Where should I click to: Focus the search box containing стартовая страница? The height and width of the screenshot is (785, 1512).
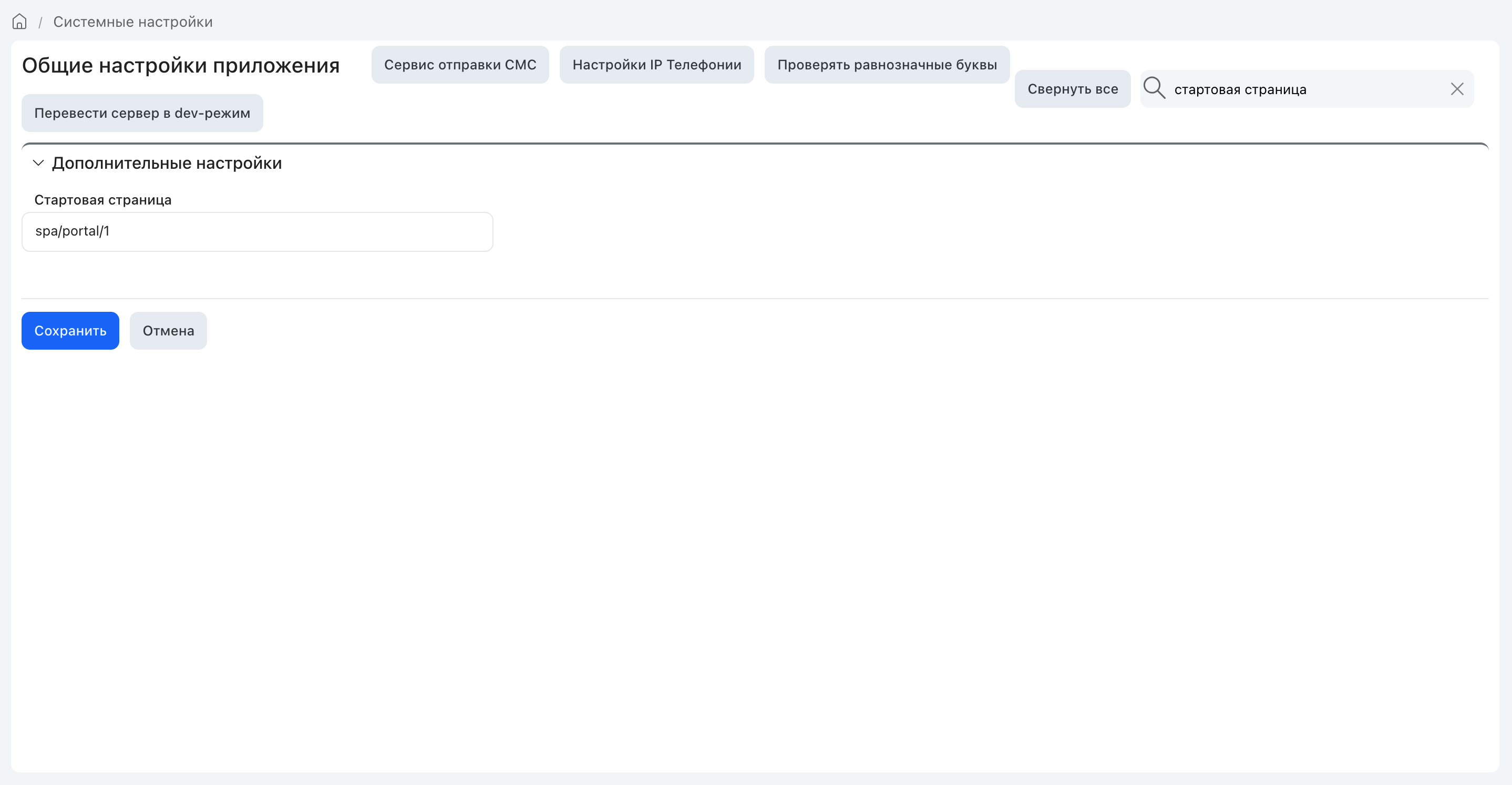pos(1307,89)
